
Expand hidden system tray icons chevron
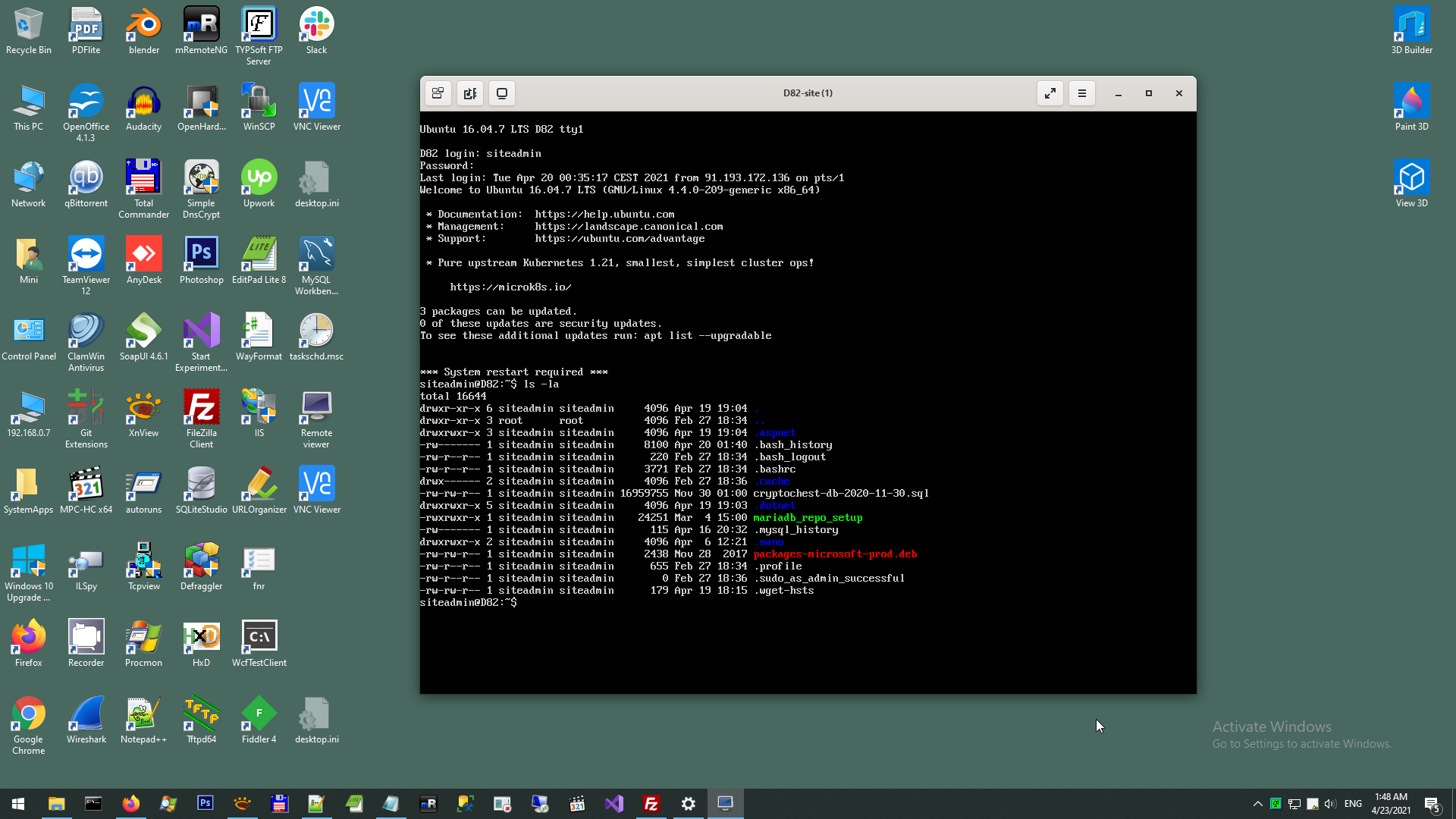coord(1257,804)
